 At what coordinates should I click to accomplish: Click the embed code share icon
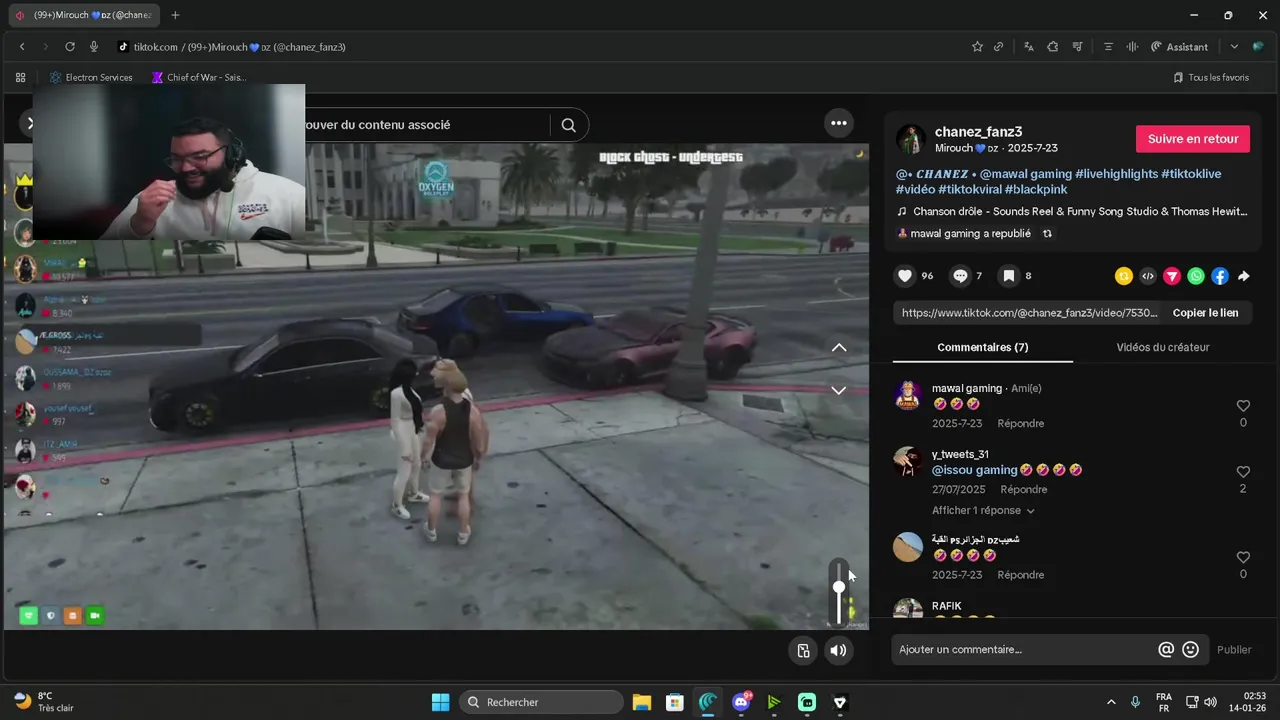pos(1148,276)
